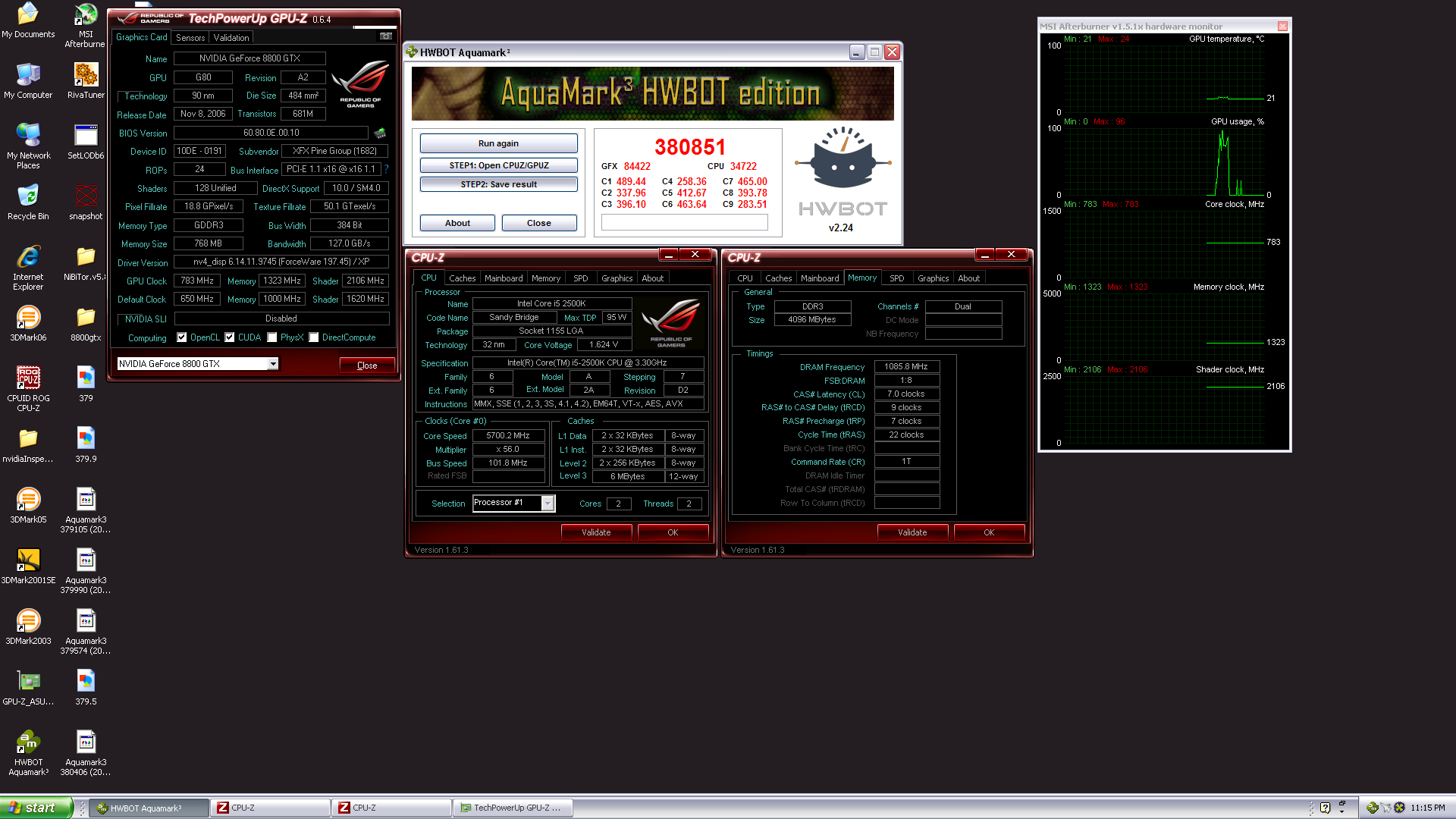
Task: Click STEP1: Open CPUZ/GPUZ button
Action: [498, 165]
